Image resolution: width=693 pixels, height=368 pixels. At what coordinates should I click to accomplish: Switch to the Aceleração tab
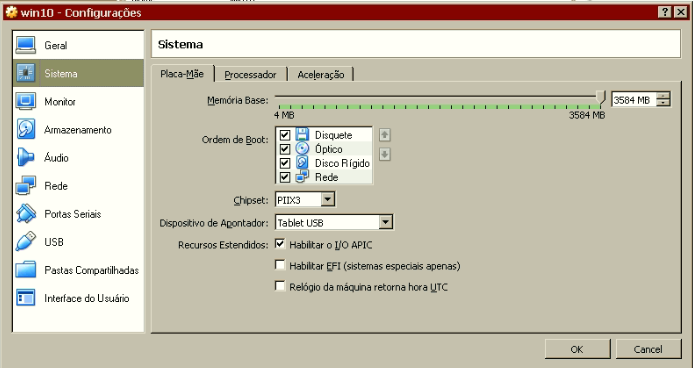tap(321, 75)
